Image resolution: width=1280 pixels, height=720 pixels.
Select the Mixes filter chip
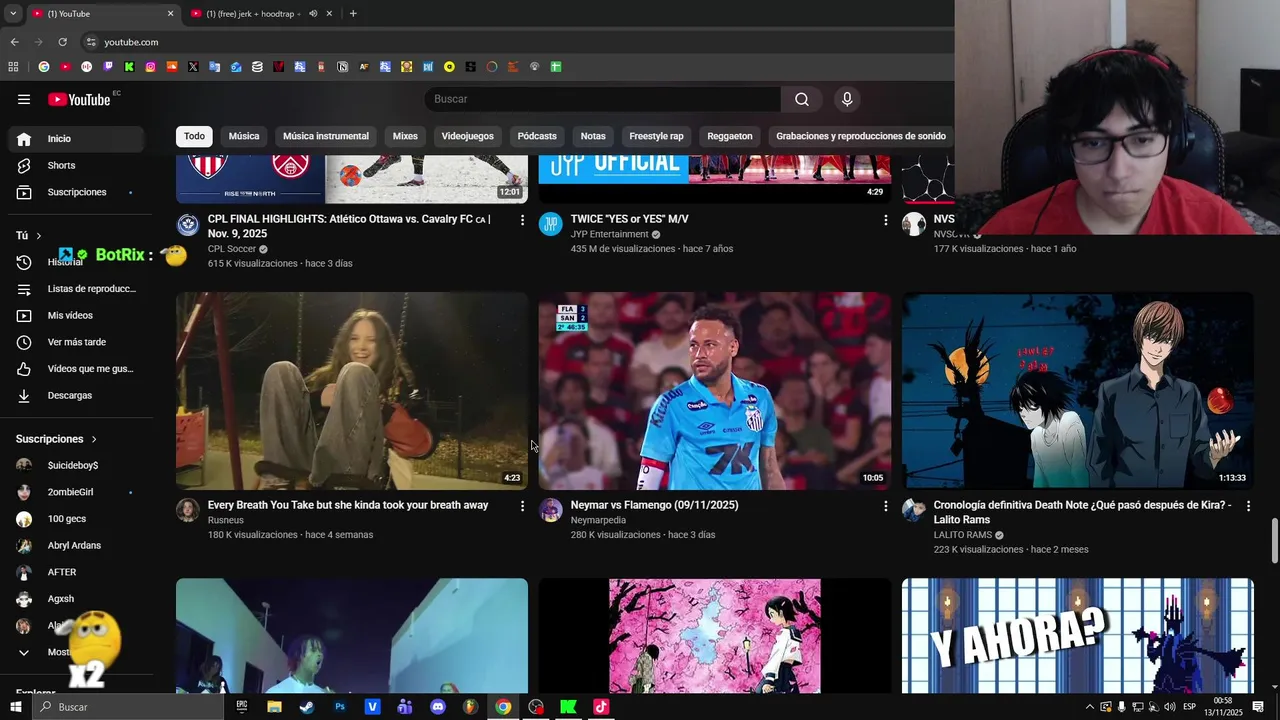pos(405,136)
